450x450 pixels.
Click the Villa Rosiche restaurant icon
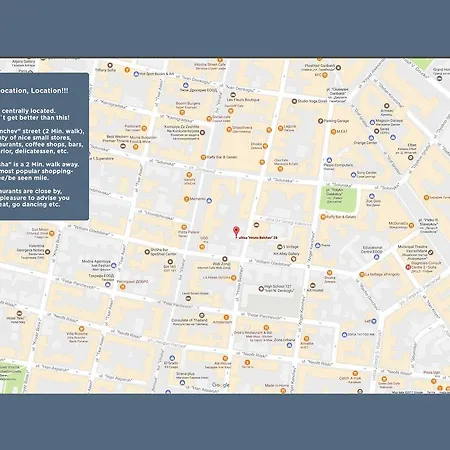[81, 329]
